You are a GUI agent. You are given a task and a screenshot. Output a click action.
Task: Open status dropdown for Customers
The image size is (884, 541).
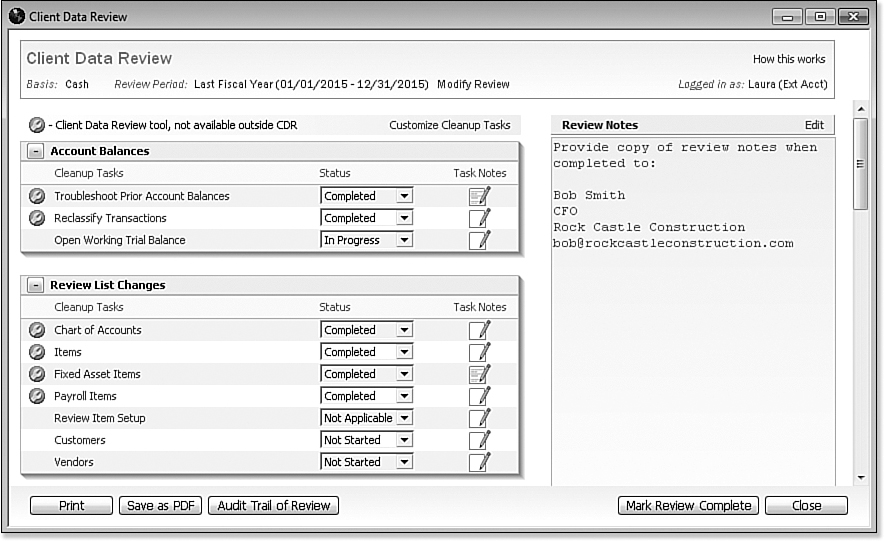[404, 440]
